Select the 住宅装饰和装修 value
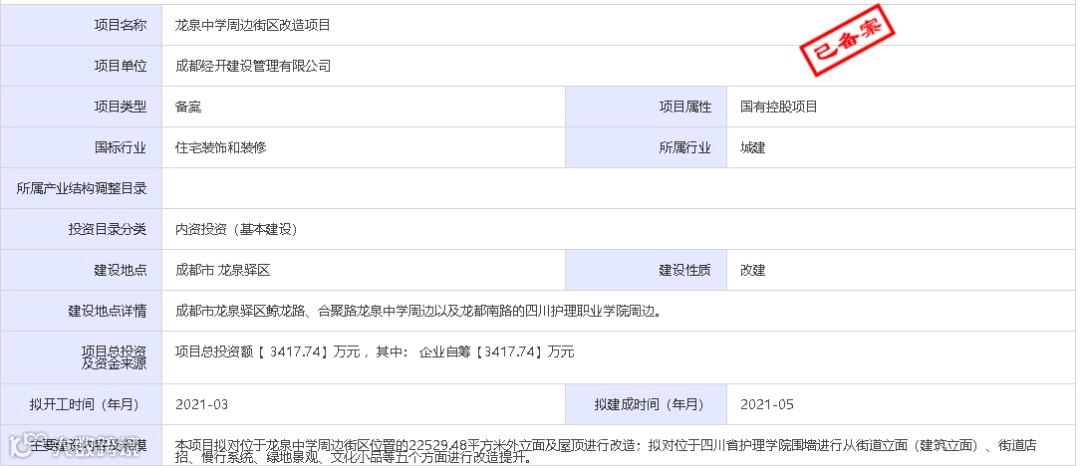The image size is (1080, 466). [220, 148]
